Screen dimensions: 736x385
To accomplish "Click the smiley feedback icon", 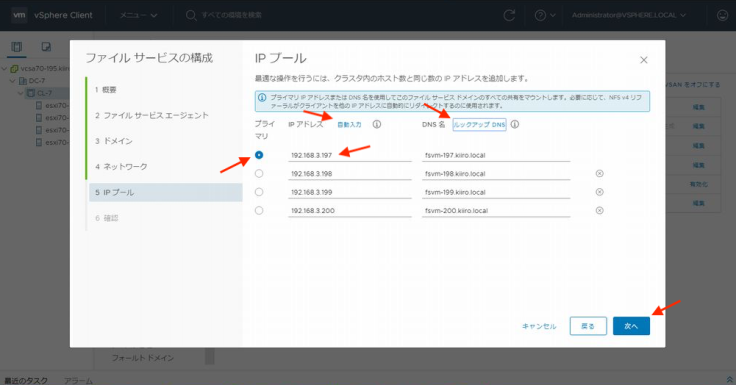I will pos(722,15).
